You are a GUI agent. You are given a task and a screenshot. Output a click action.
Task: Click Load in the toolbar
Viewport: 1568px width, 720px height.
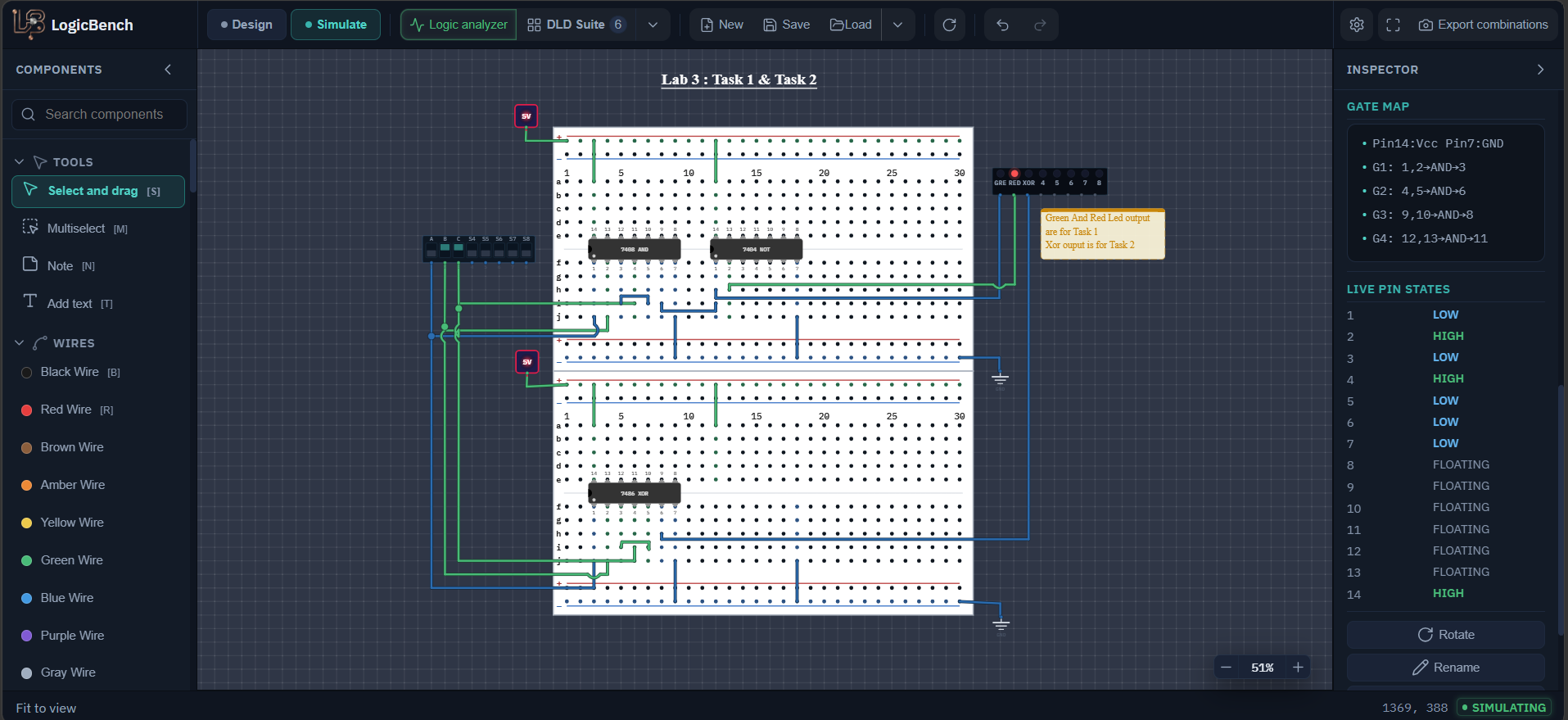pyautogui.click(x=851, y=25)
